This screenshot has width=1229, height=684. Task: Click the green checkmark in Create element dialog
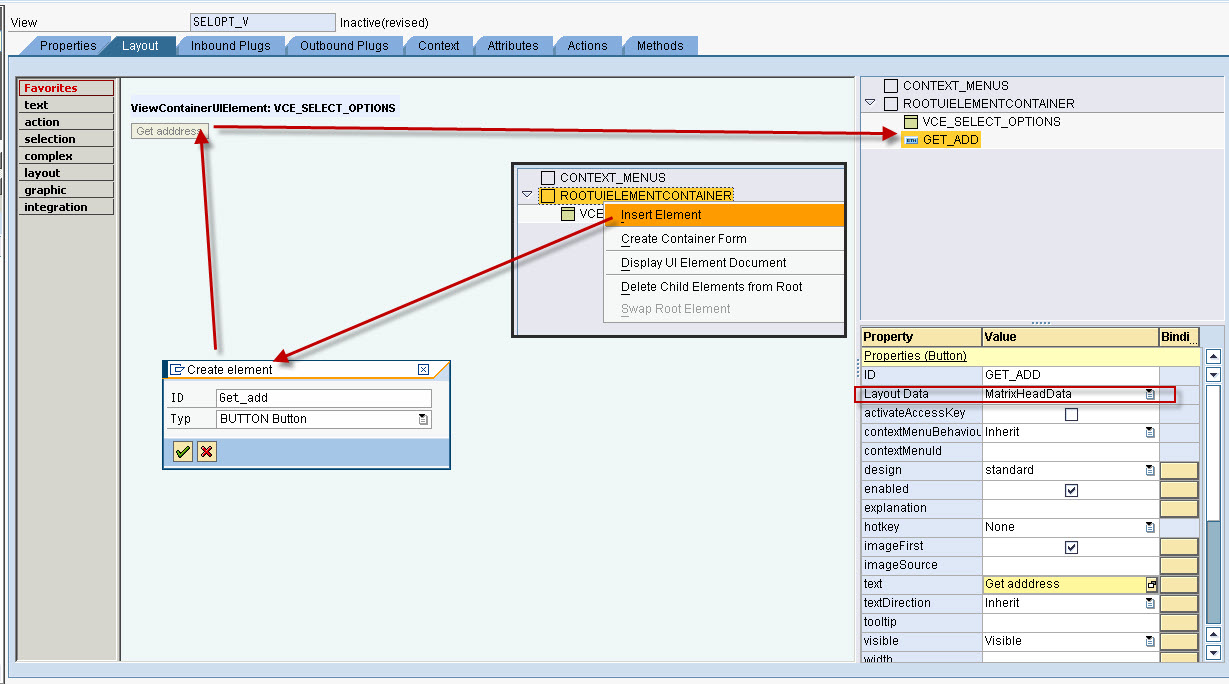pyautogui.click(x=182, y=452)
